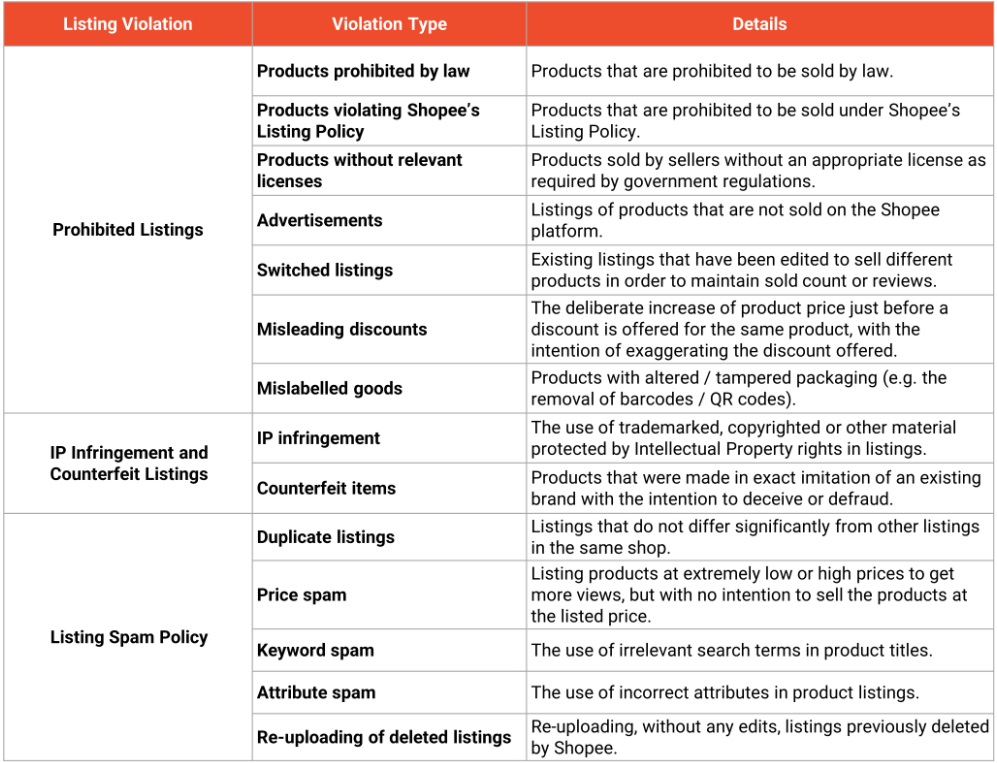
Task: Click the Details column header
Action: click(759, 24)
